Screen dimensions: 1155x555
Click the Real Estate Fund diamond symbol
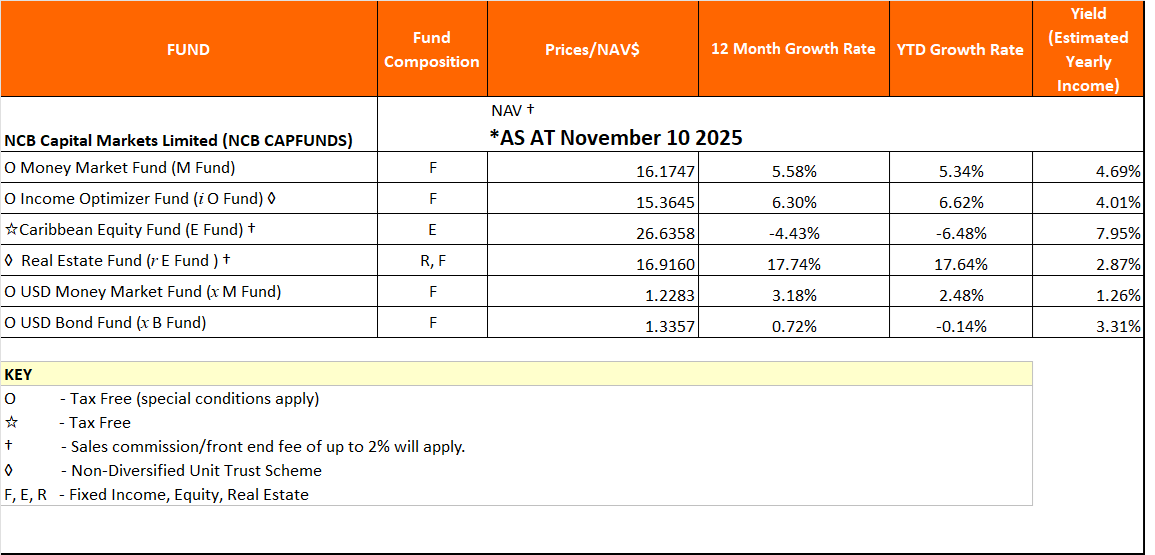click(x=9, y=262)
